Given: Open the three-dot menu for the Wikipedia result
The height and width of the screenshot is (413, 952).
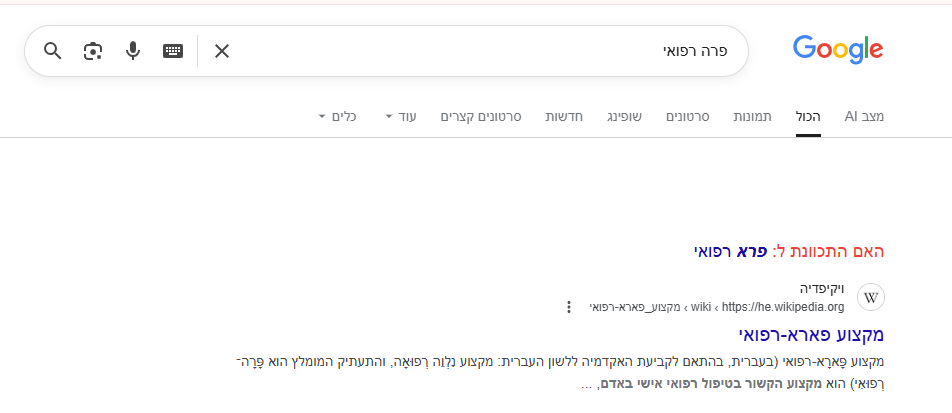Looking at the screenshot, I should pos(569,307).
